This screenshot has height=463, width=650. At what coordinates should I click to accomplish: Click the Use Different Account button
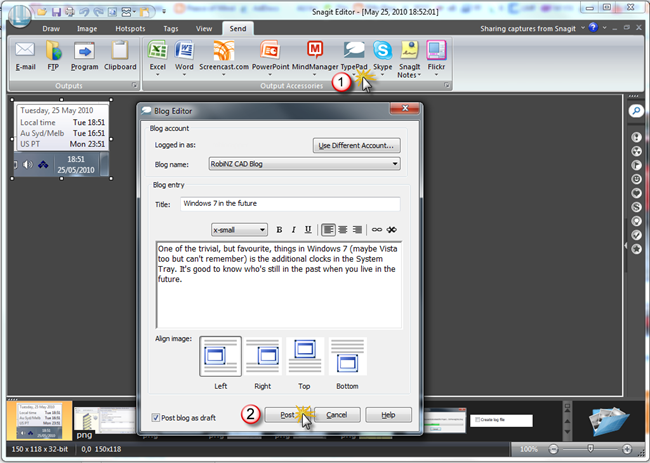[x=356, y=145]
